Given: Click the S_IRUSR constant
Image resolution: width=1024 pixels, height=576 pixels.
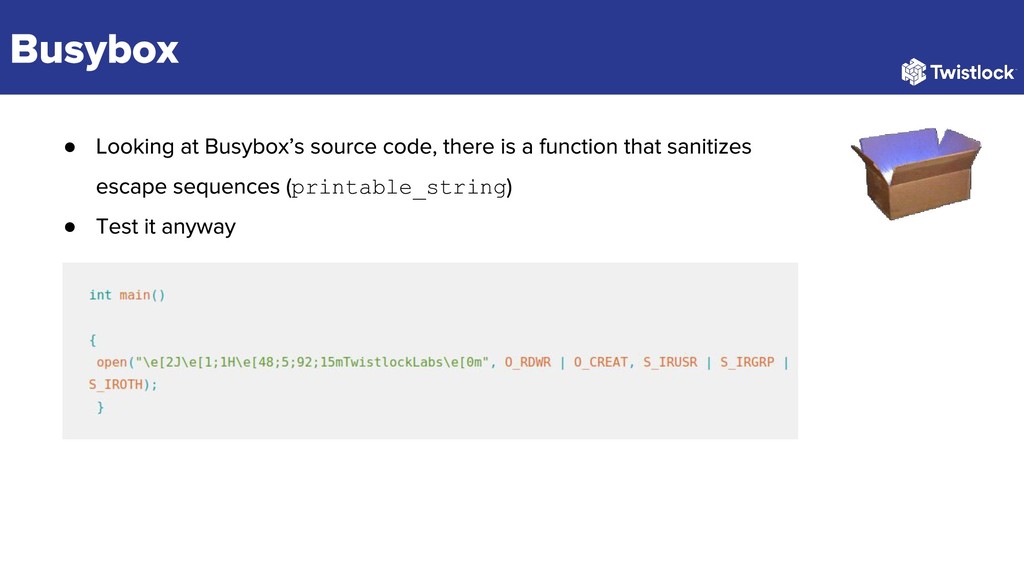Looking at the screenshot, I should [x=670, y=362].
